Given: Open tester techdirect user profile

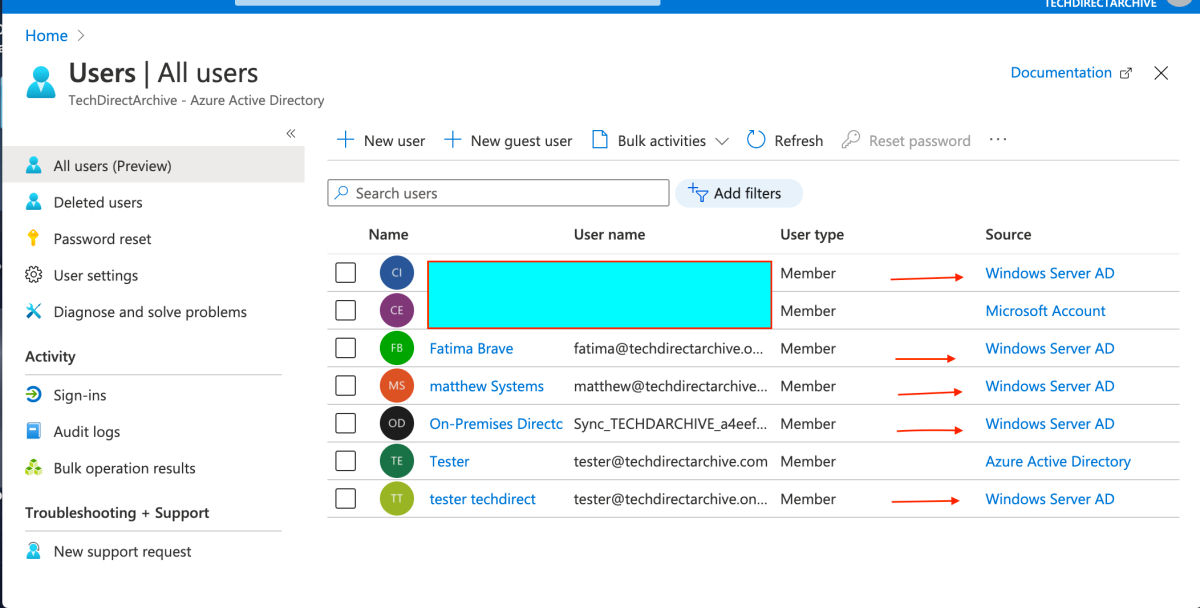Looking at the screenshot, I should click(x=482, y=499).
